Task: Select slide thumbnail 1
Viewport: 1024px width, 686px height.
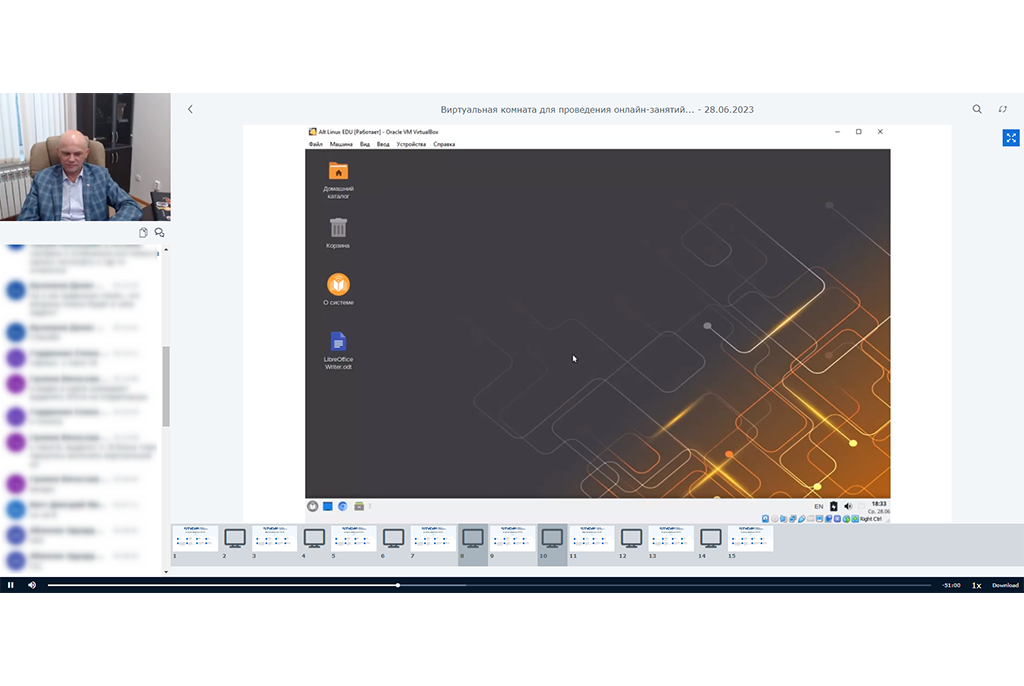Action: 195,538
